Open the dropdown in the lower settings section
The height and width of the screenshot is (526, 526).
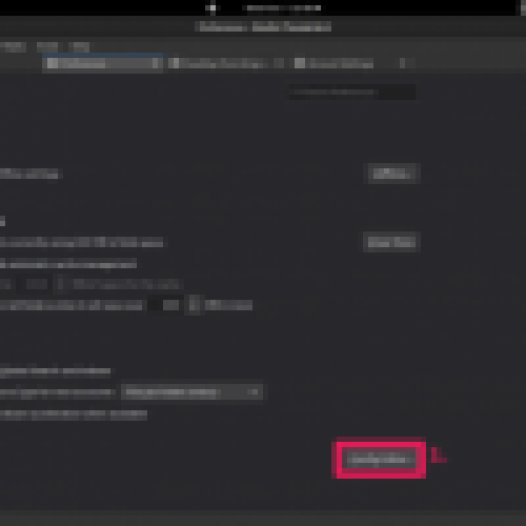pyautogui.click(x=192, y=392)
